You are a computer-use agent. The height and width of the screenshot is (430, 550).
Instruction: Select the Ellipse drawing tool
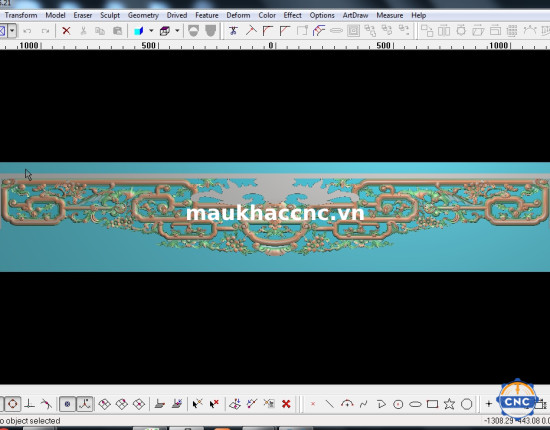pos(415,404)
